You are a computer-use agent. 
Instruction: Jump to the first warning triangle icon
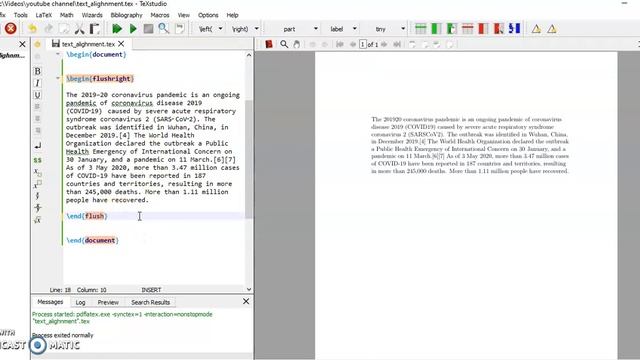click(x=536, y=29)
